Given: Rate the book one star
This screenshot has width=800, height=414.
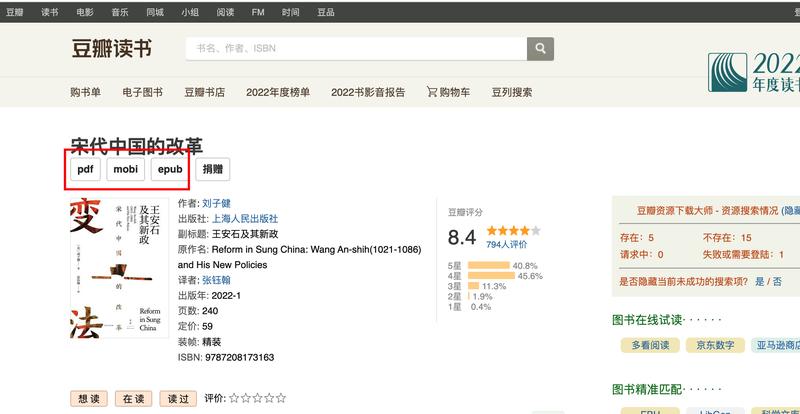Looking at the screenshot, I should click(x=234, y=398).
